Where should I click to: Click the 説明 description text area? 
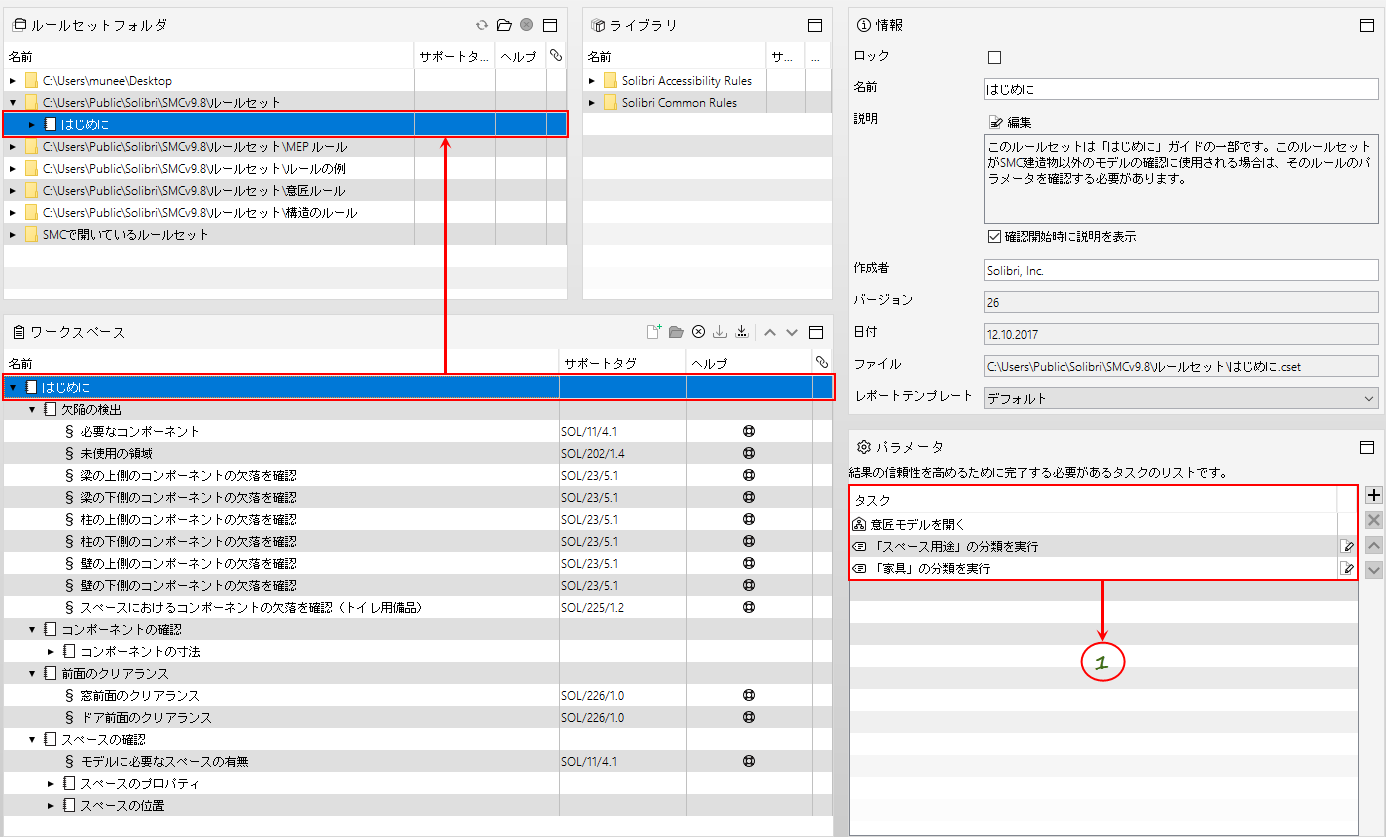click(x=1181, y=179)
